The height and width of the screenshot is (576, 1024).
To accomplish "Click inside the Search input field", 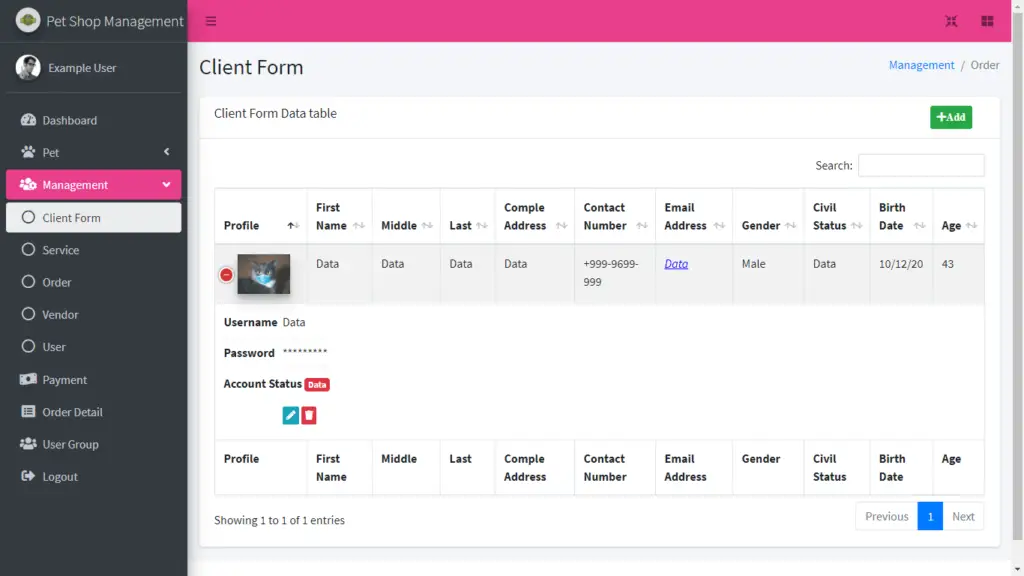I will click(921, 164).
